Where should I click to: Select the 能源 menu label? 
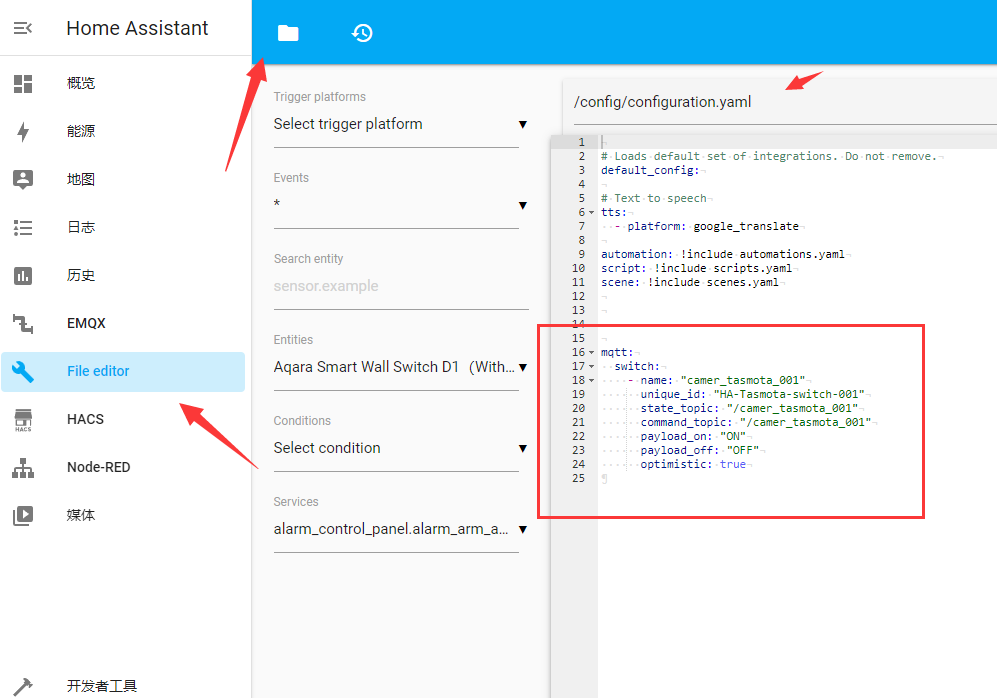coord(81,132)
